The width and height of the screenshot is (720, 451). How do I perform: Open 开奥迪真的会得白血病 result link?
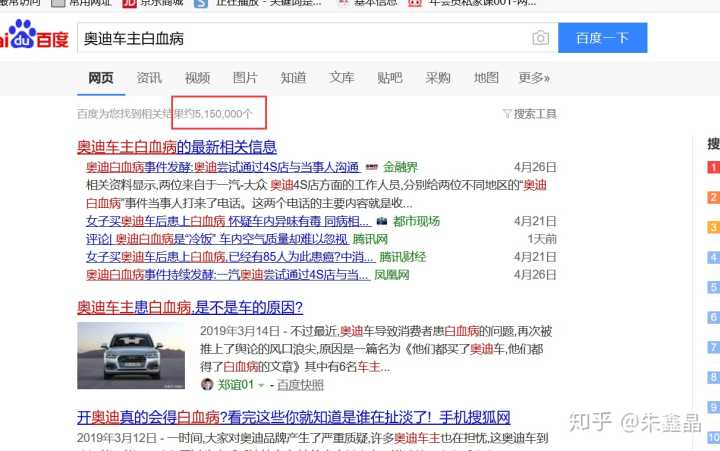(294, 416)
